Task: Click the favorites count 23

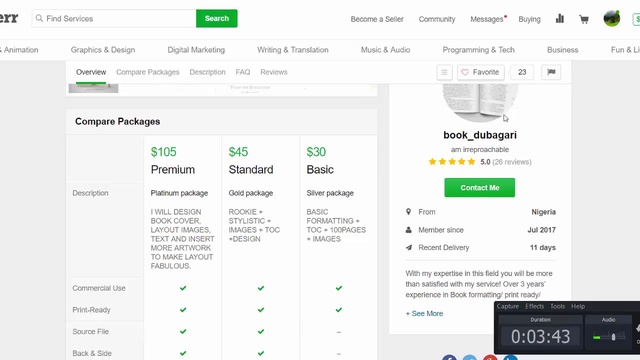Action: (522, 72)
